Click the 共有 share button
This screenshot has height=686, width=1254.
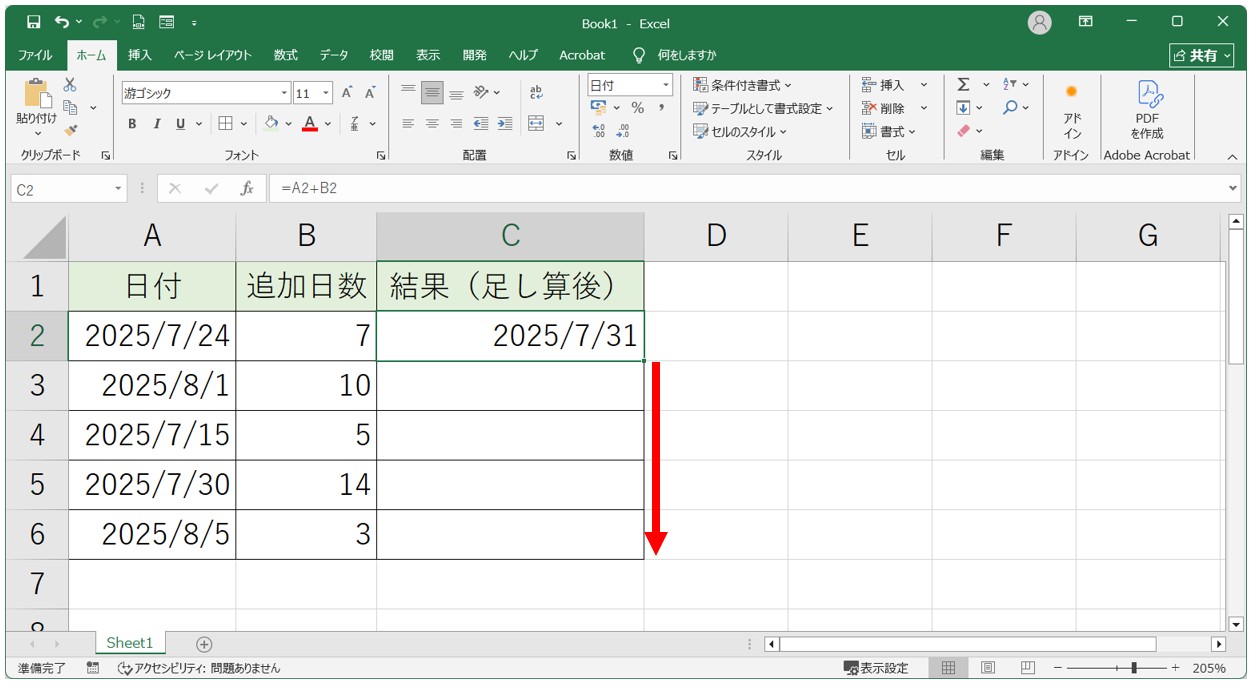(1203, 56)
